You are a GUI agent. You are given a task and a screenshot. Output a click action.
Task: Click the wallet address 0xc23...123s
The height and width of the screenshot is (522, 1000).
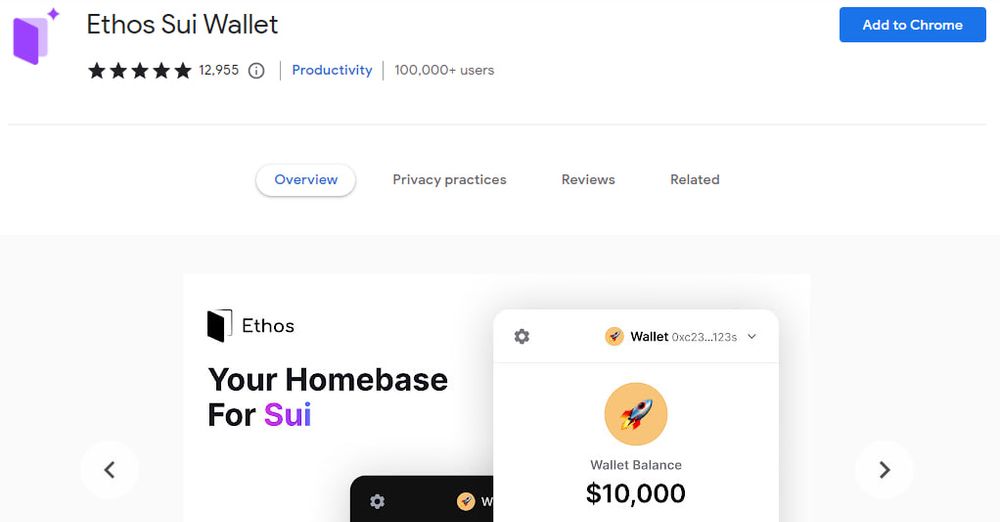coord(704,337)
